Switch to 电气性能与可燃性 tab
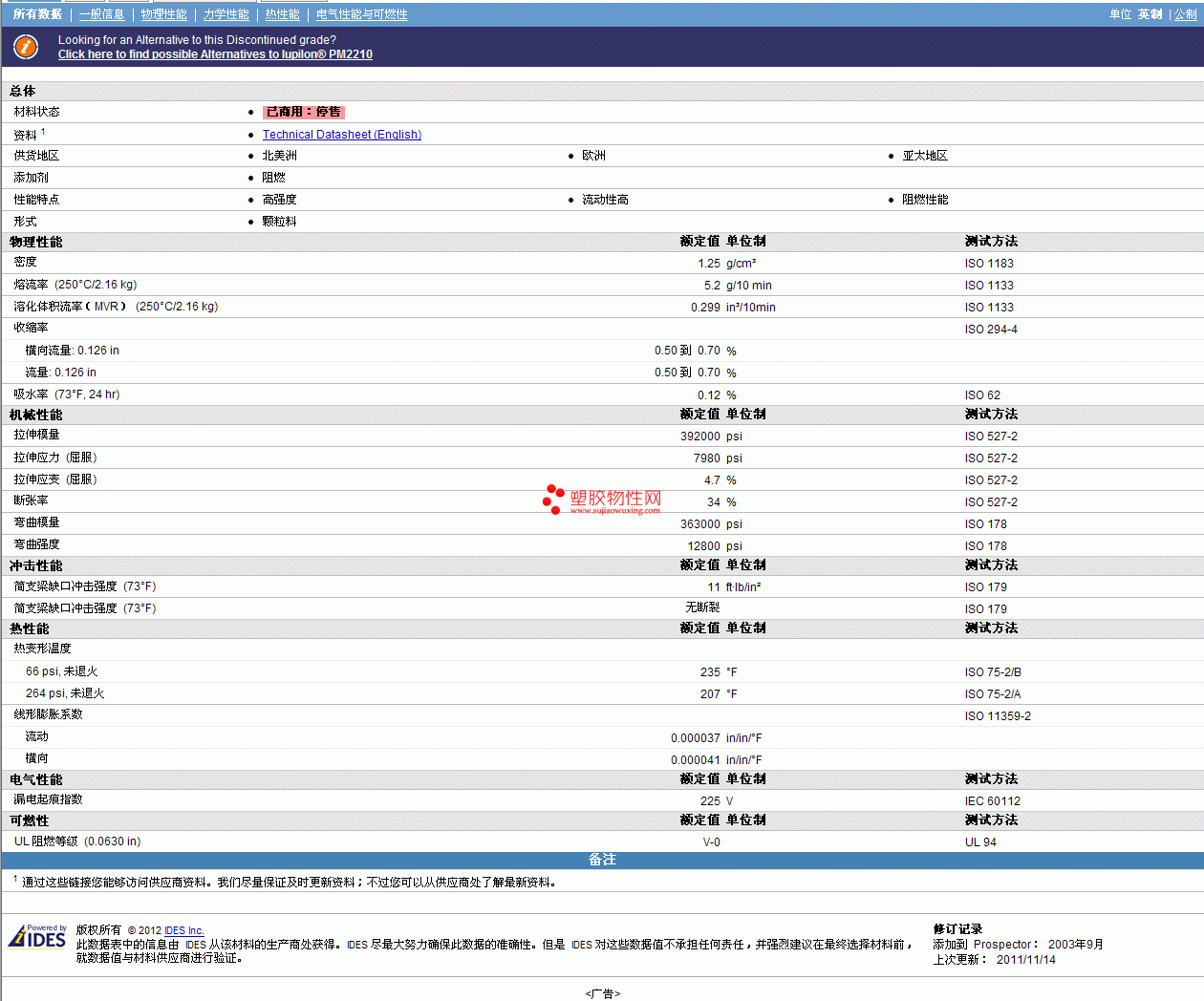The image size is (1204, 1001). (x=361, y=14)
